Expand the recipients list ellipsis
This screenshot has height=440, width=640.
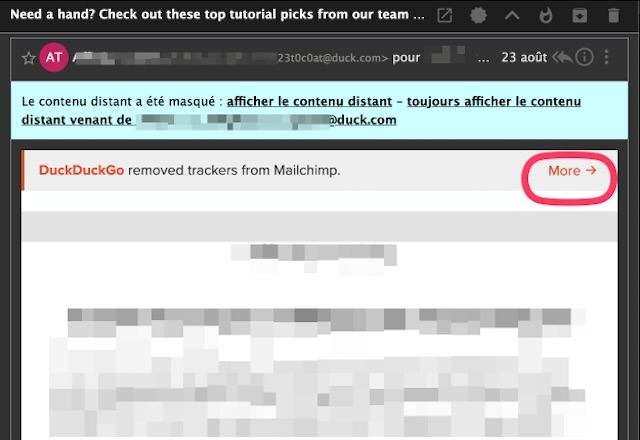tap(484, 58)
